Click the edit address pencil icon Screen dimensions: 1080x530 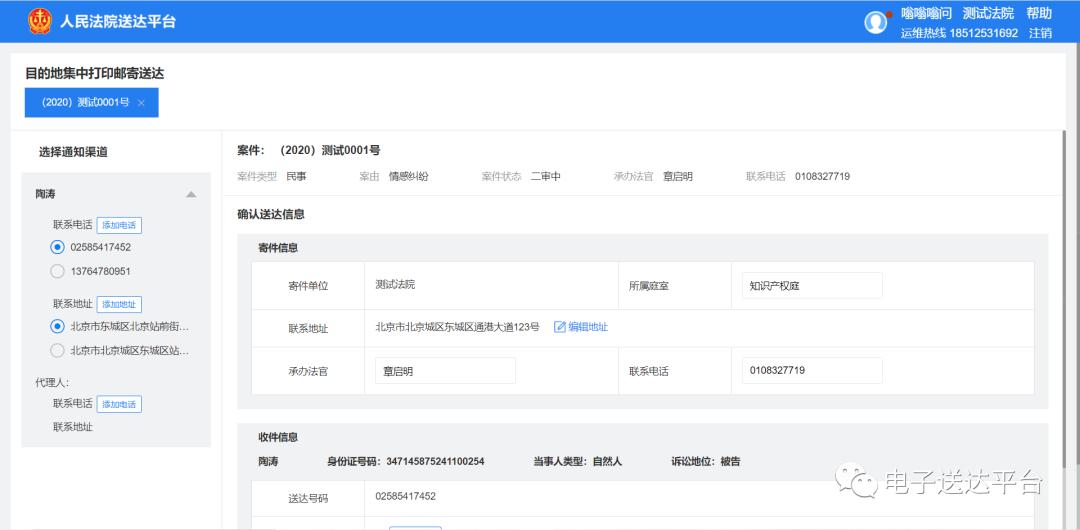tap(559, 327)
